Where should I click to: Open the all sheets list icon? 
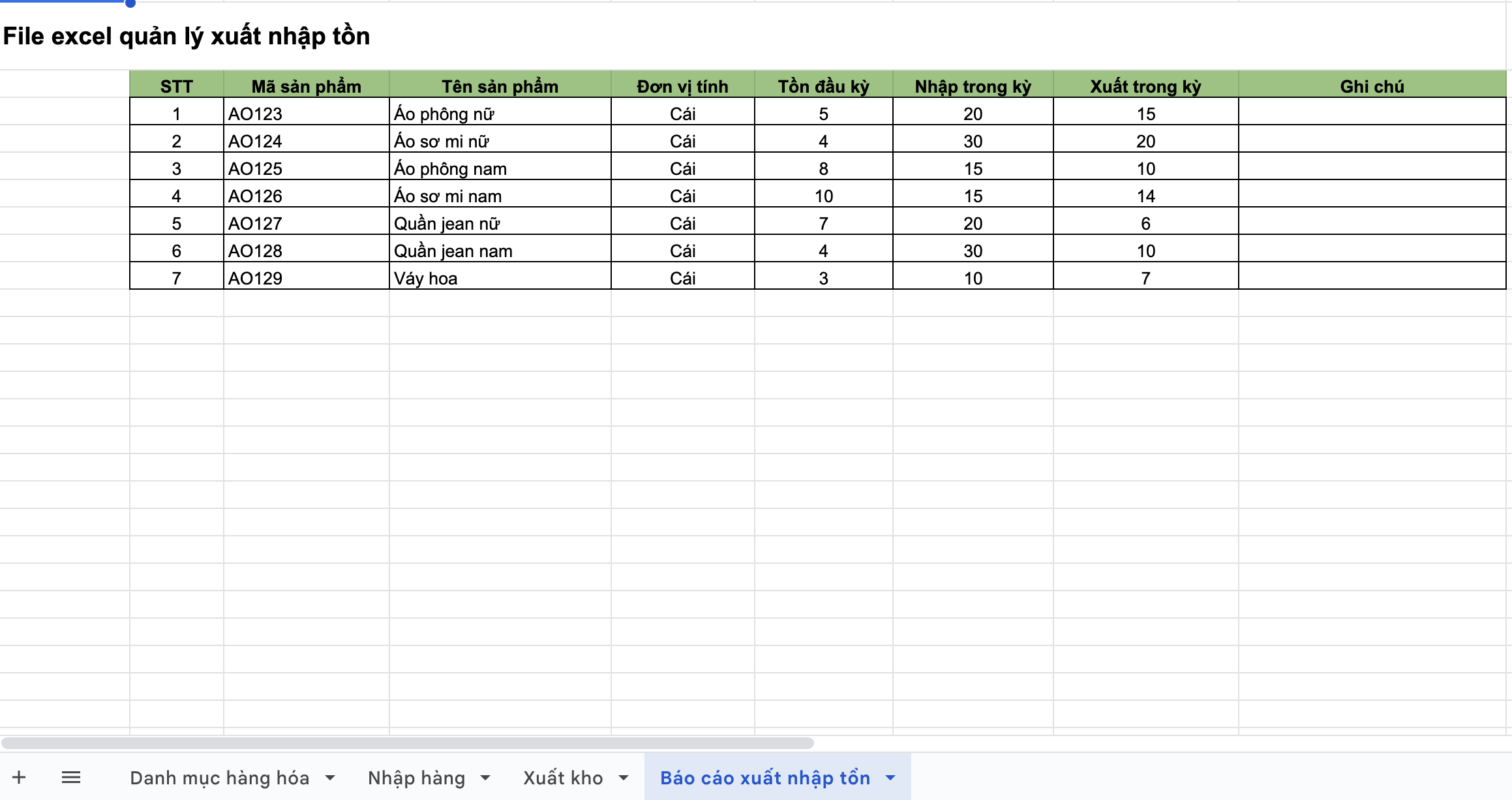[70, 777]
